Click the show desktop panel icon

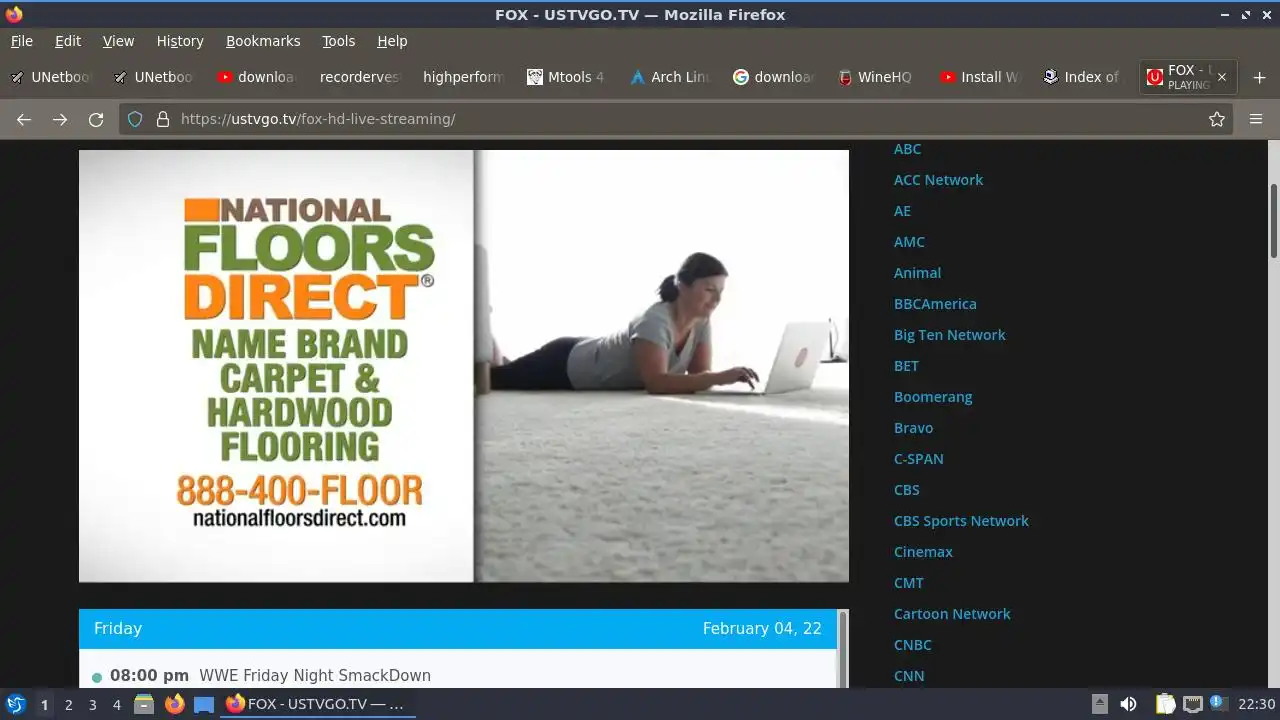pos(204,704)
